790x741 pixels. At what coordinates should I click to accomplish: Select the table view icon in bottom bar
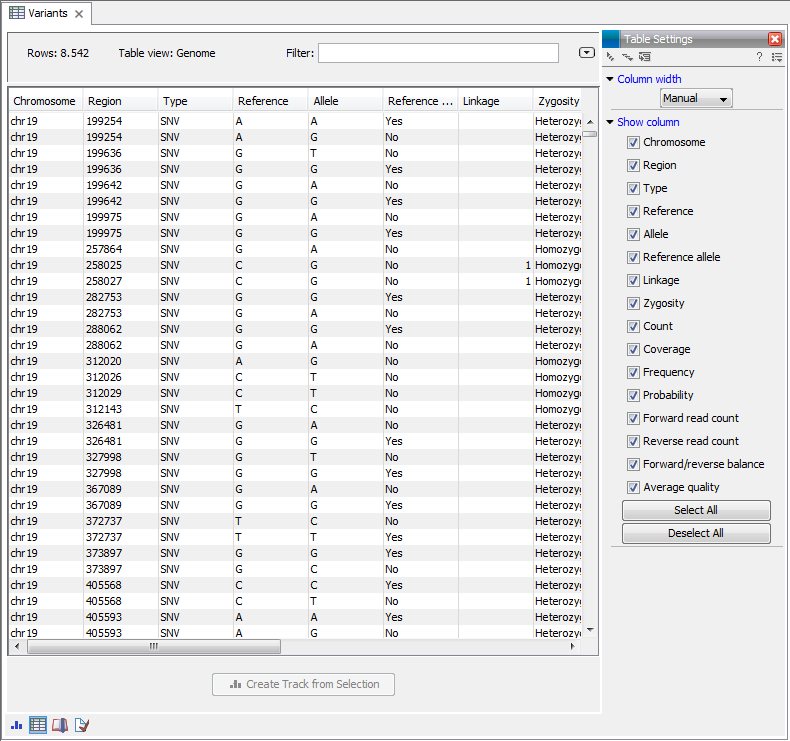38,725
